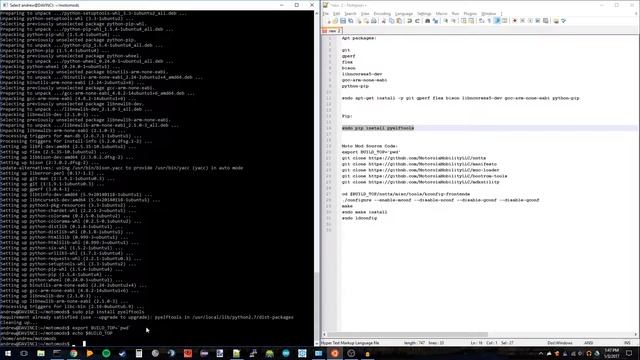Click the Save Recorded Macro icon
The image size is (640, 360).
coord(545,21)
